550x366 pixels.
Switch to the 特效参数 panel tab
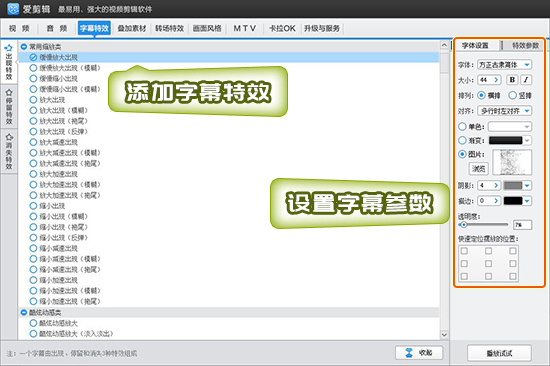click(x=525, y=45)
